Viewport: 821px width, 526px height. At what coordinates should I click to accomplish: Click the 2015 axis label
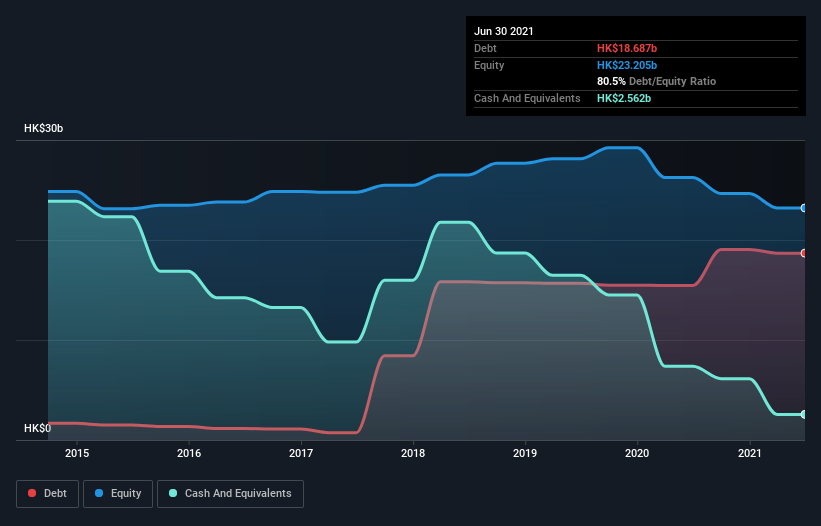(x=77, y=453)
